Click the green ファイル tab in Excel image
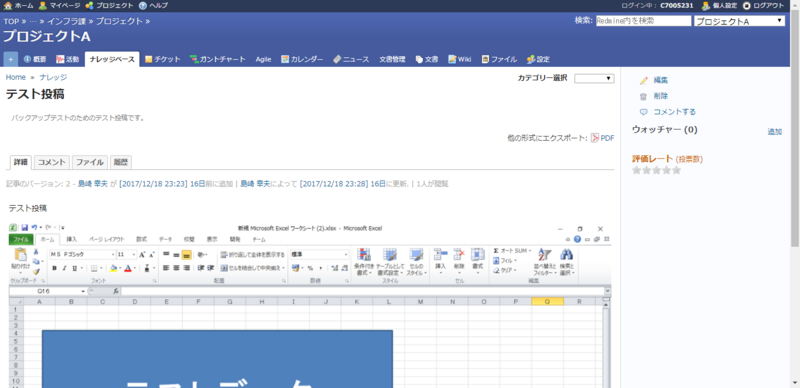 [x=21, y=239]
